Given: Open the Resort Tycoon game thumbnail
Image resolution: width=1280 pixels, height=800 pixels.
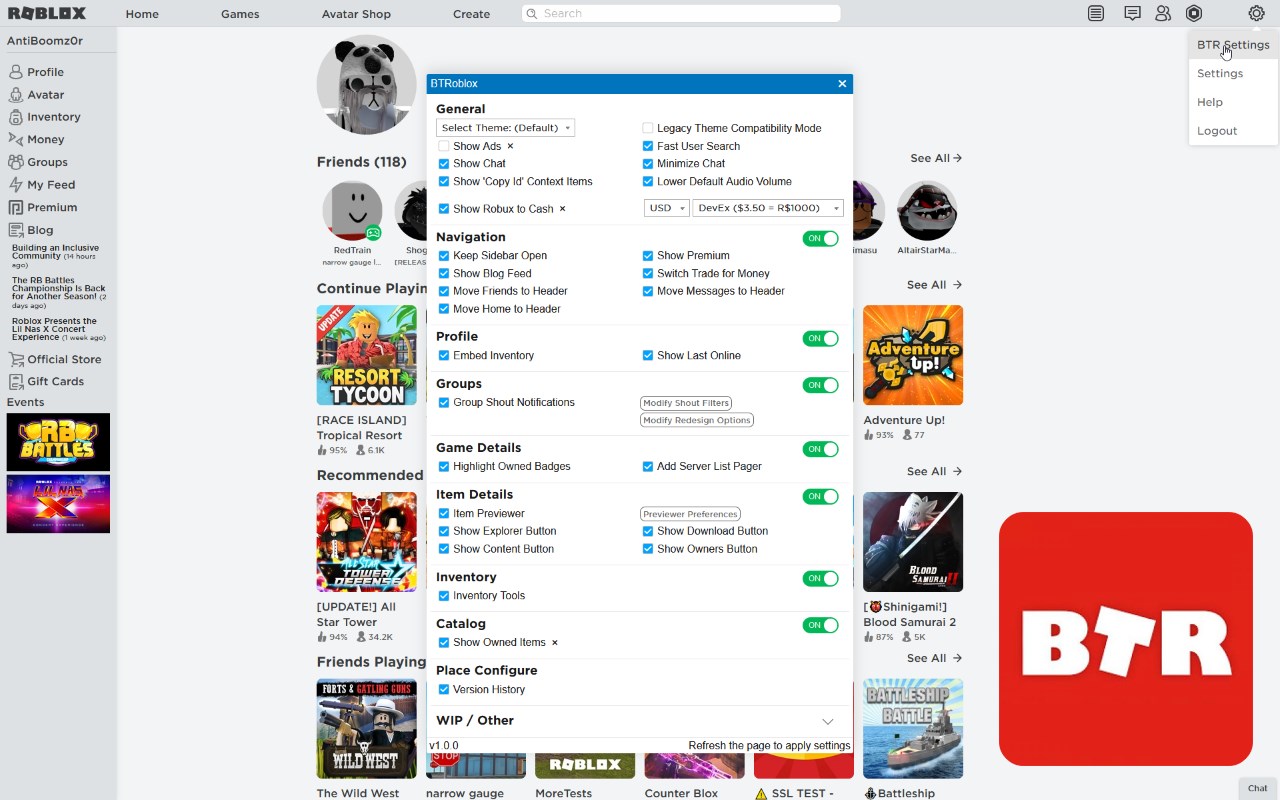Looking at the screenshot, I should (366, 355).
